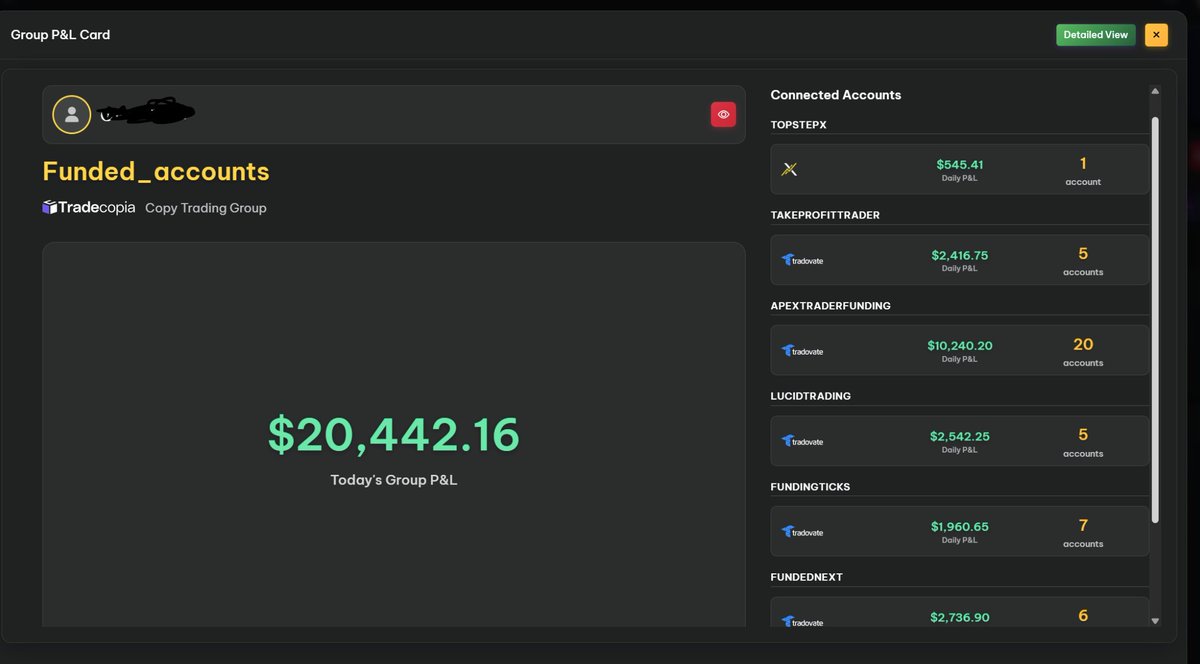Click the FUNDINGTICKS section header
Image resolution: width=1200 pixels, height=664 pixels.
click(x=810, y=487)
